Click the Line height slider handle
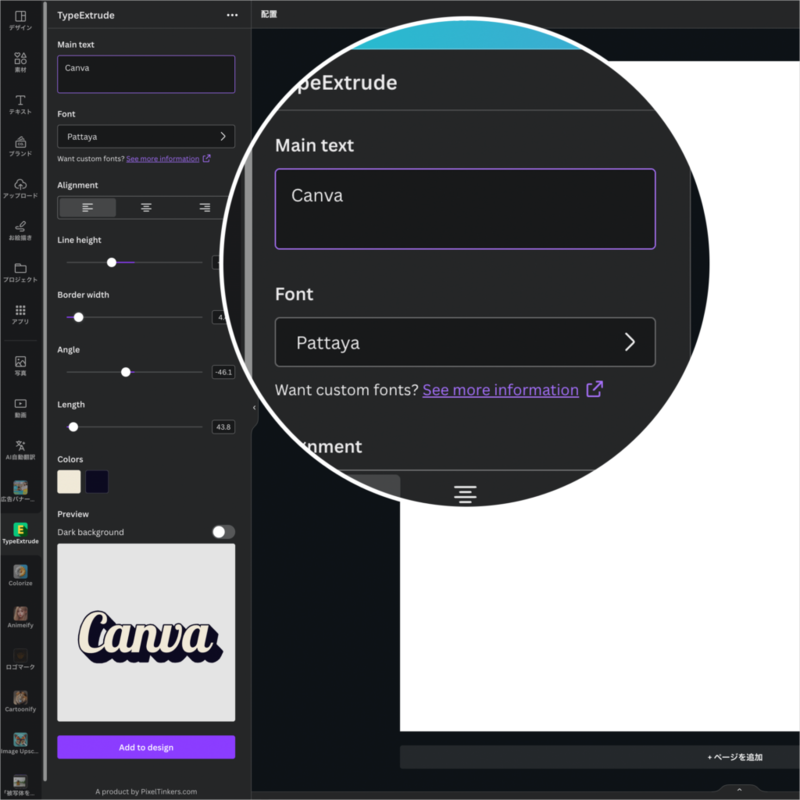 point(112,262)
